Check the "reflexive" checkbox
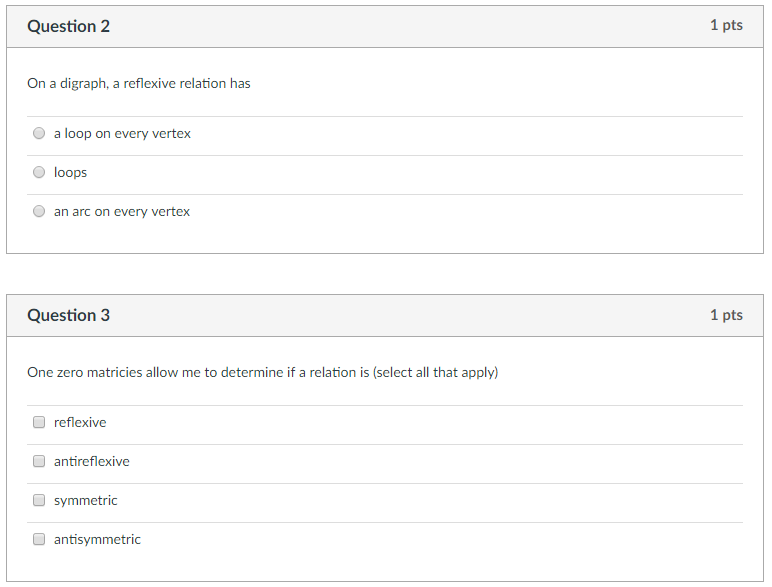Image resolution: width=772 pixels, height=587 pixels. (x=39, y=422)
